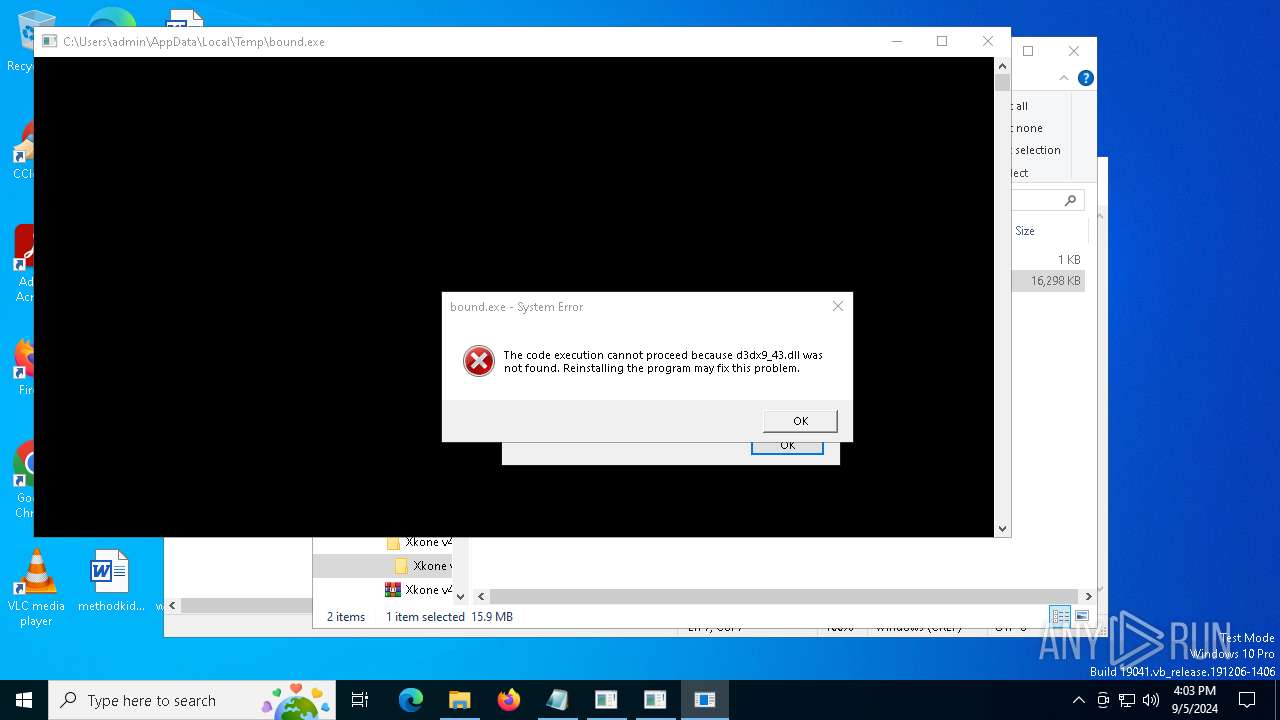The width and height of the screenshot is (1280, 720).
Task: Open Task View from the taskbar
Action: coord(360,700)
